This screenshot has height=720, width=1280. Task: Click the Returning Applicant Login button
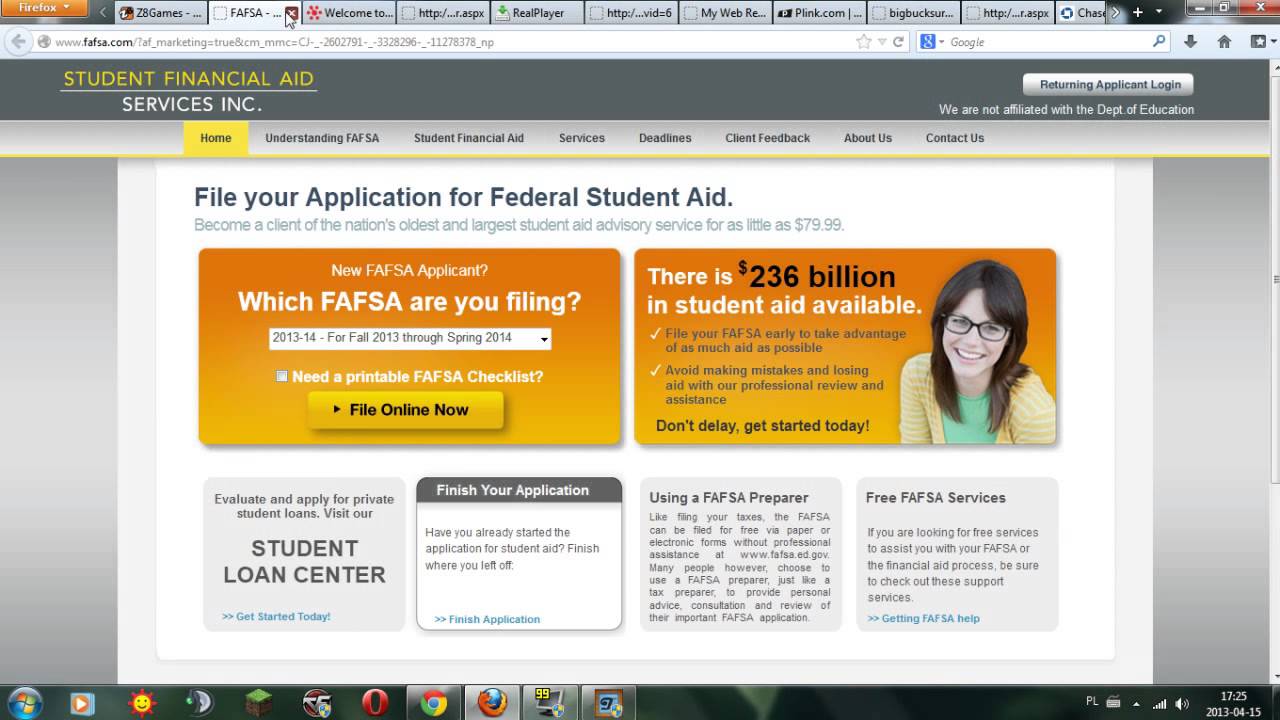(x=1109, y=85)
